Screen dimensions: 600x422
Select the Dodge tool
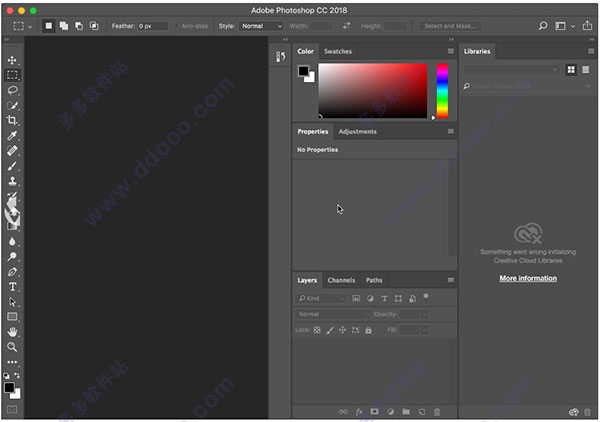point(12,256)
